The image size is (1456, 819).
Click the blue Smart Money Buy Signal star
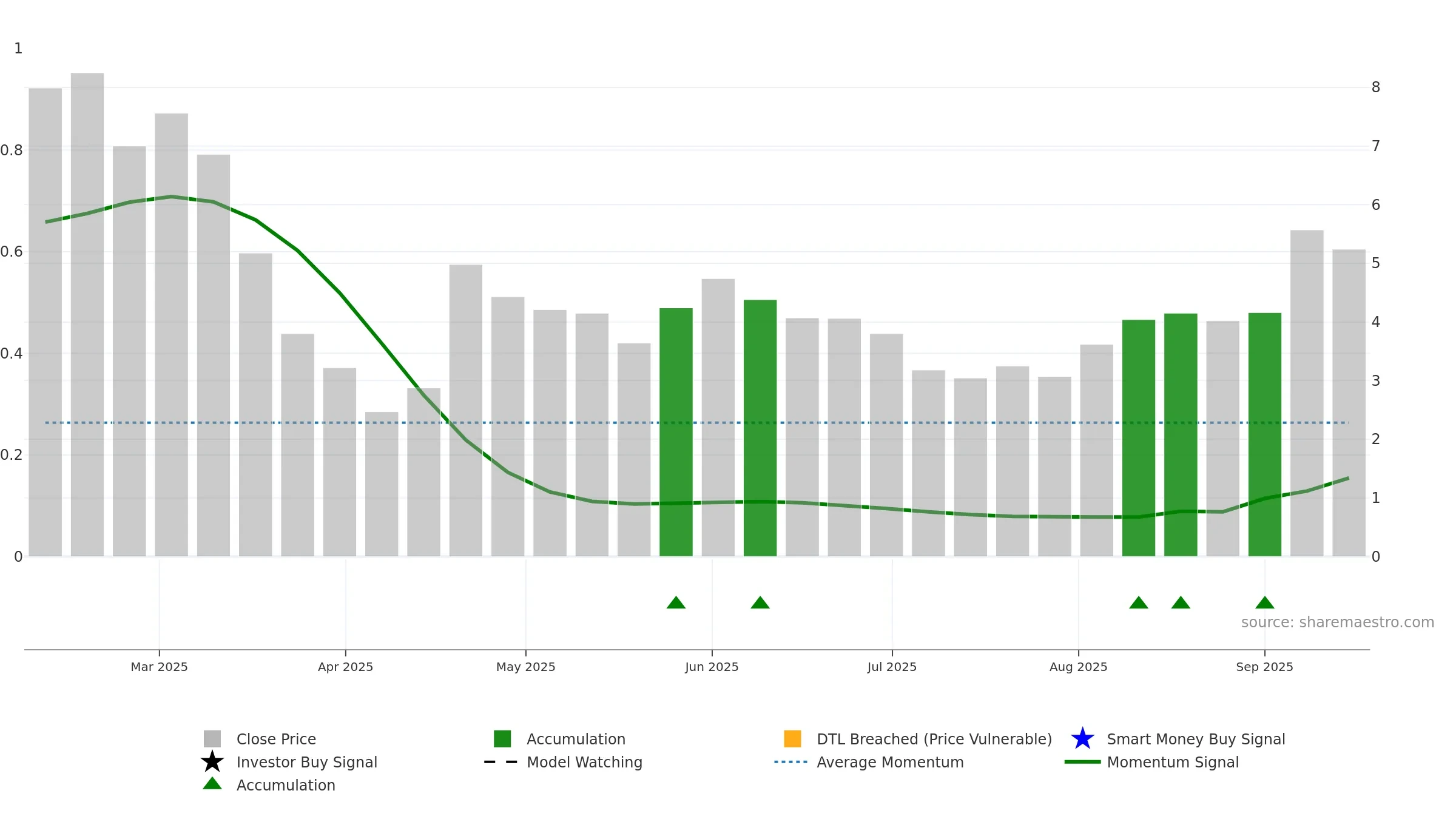[x=1082, y=739]
